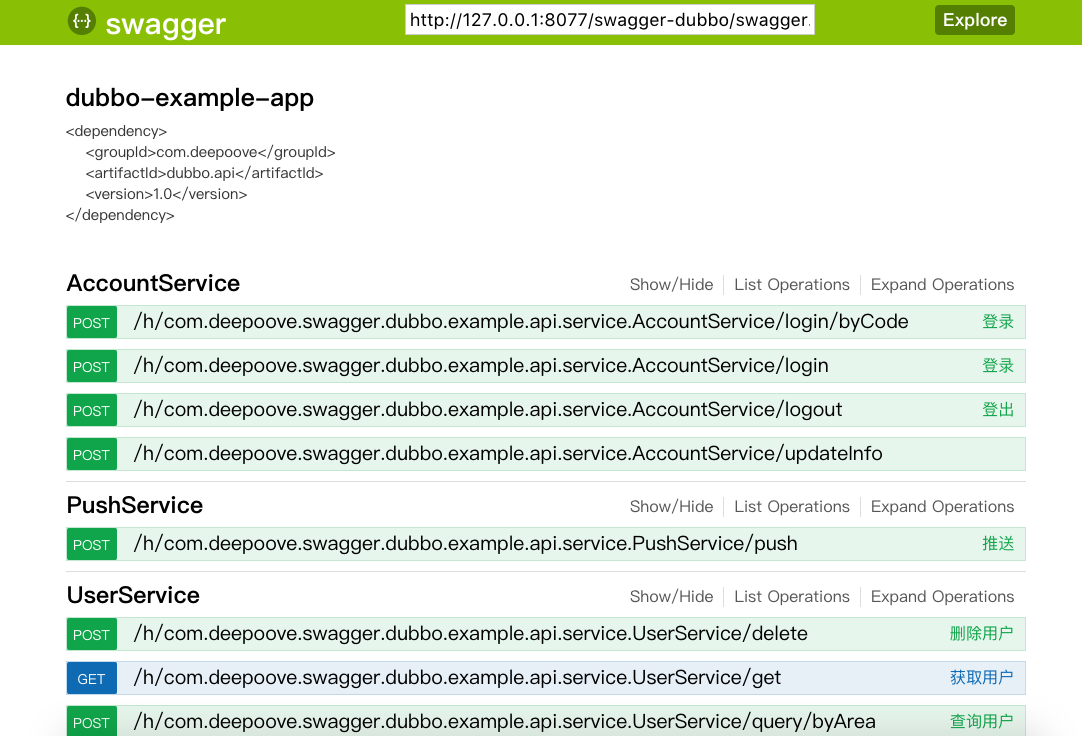Click the 获取用户 summary text
The image size is (1082, 736).
[981, 677]
